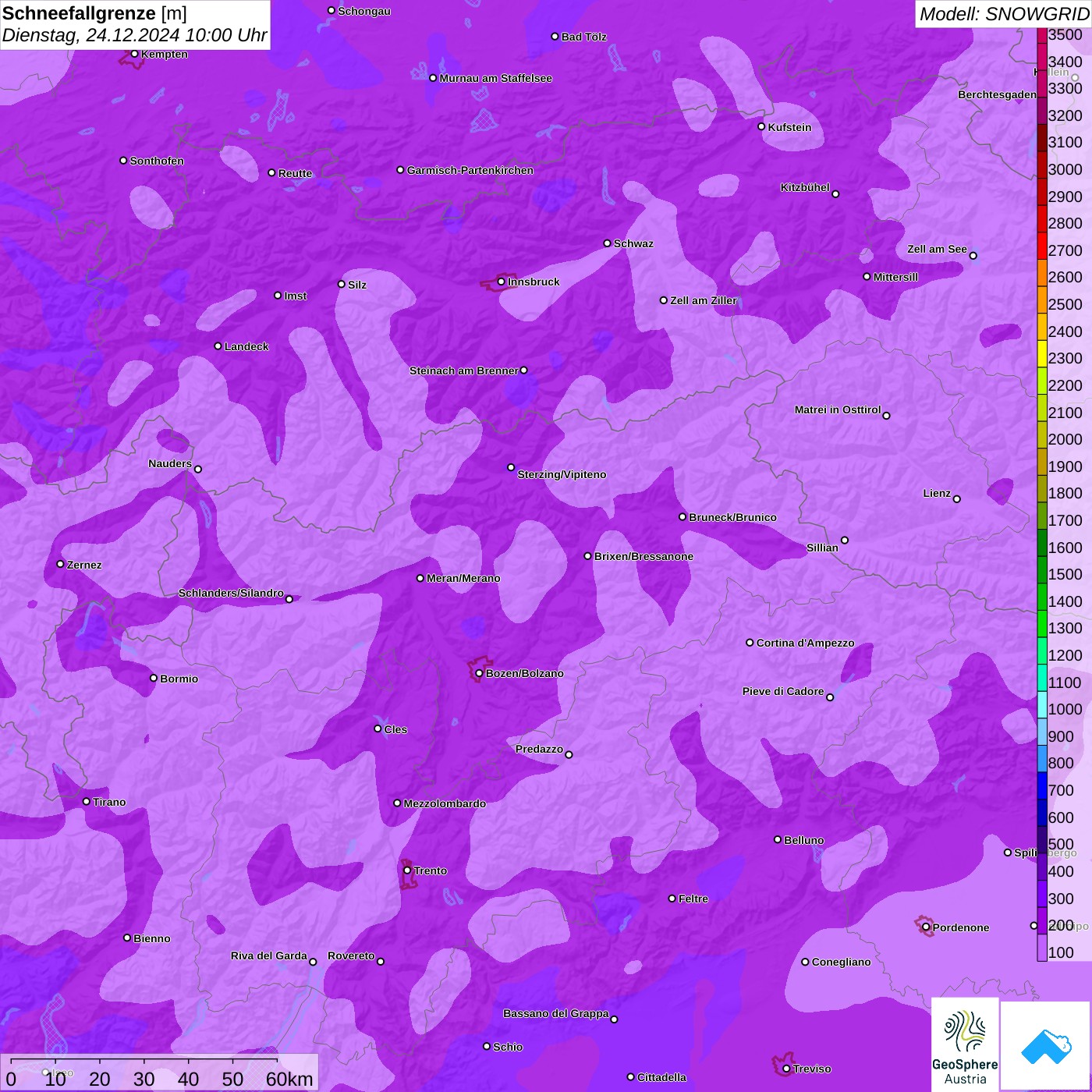
Task: Click the 'Lienz' city label
Action: click(937, 493)
